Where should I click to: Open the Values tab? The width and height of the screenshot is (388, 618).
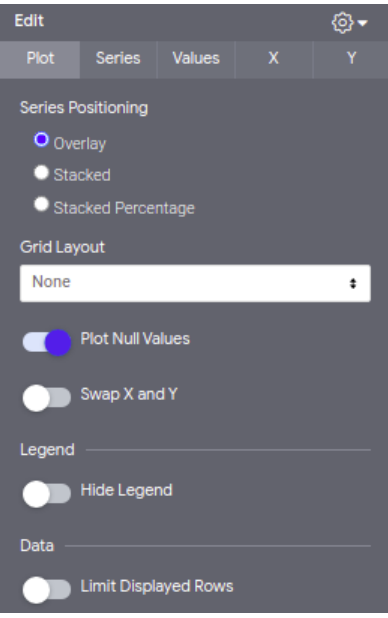tap(196, 58)
